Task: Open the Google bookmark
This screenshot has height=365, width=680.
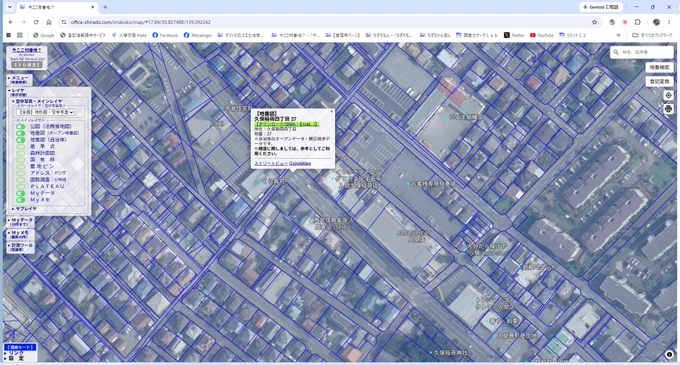Action: pos(44,35)
